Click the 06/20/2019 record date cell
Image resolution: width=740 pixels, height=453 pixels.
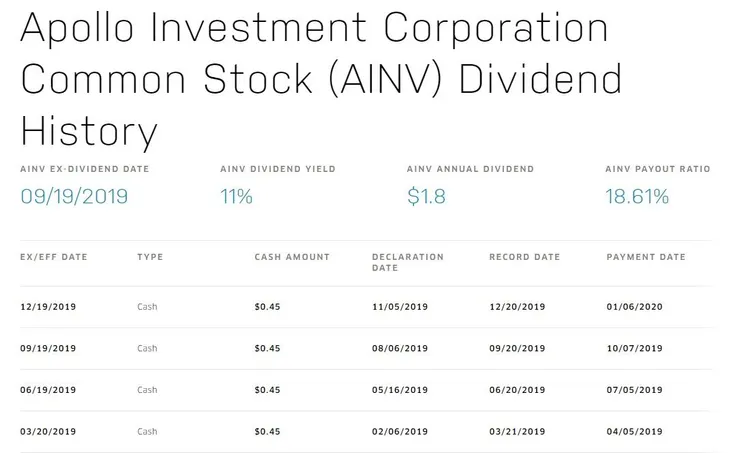(517, 390)
